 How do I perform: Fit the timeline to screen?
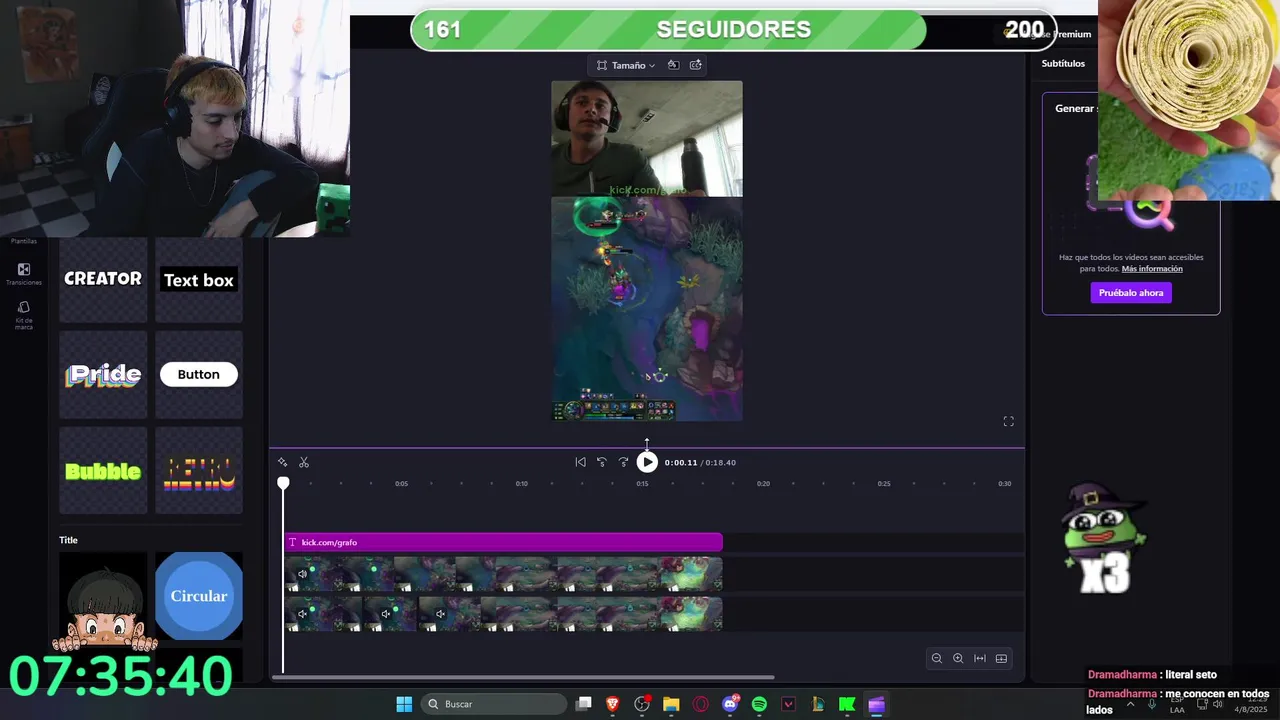(980, 658)
